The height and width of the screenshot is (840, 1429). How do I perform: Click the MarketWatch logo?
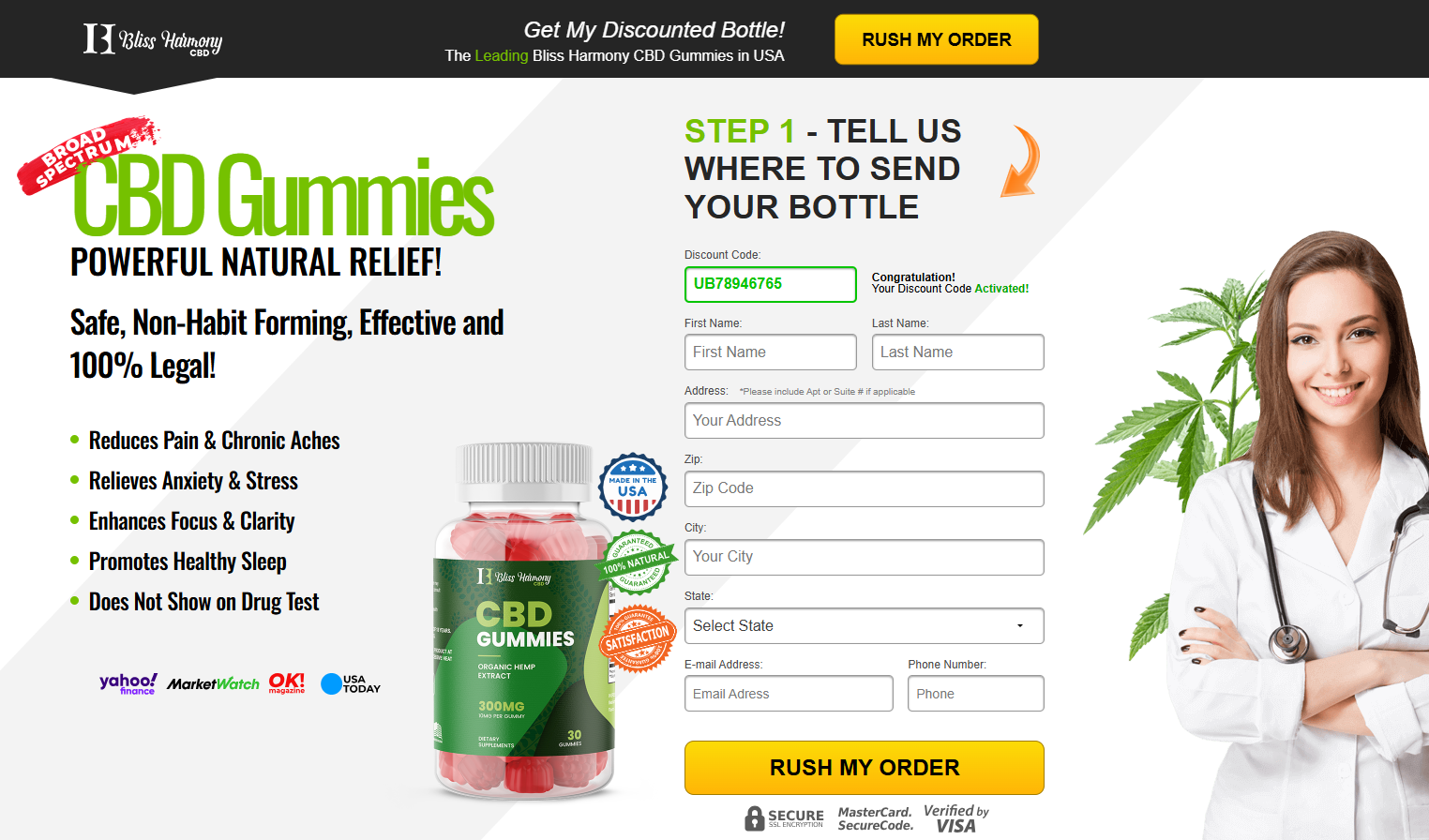213,684
